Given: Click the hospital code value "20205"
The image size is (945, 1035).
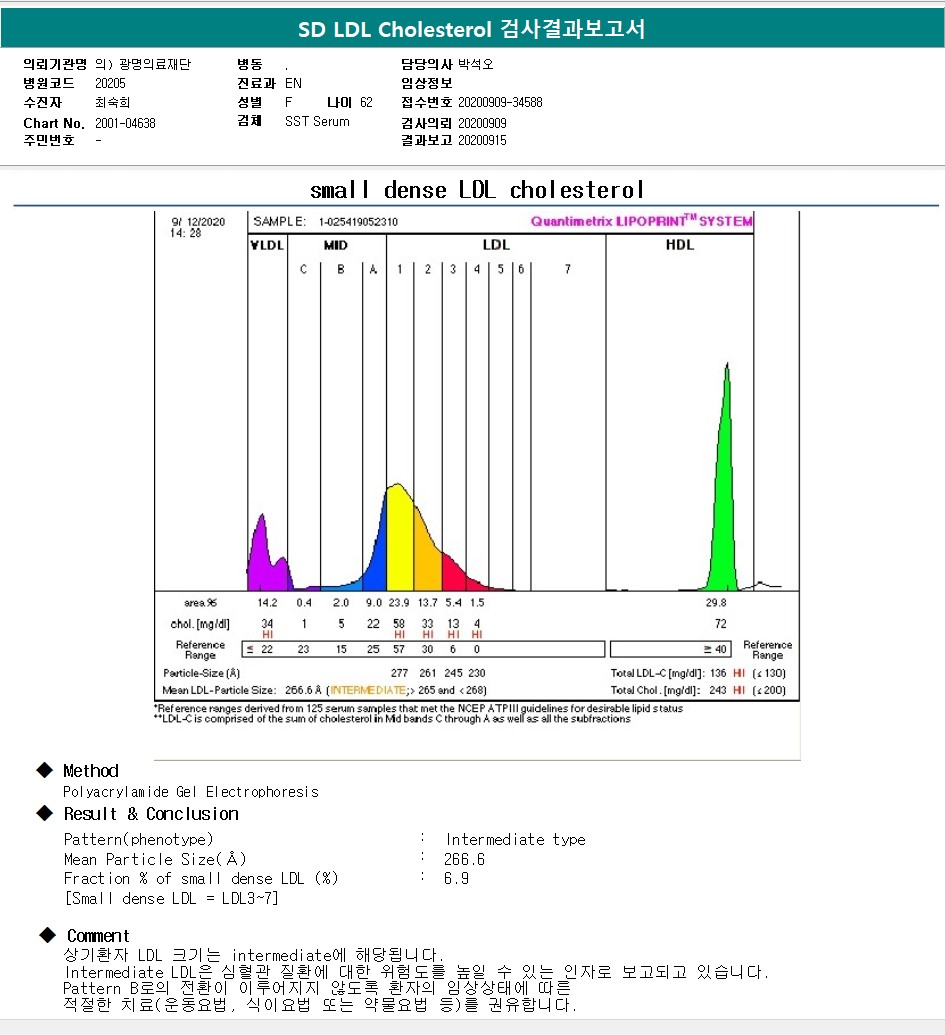Looking at the screenshot, I should 110,83.
